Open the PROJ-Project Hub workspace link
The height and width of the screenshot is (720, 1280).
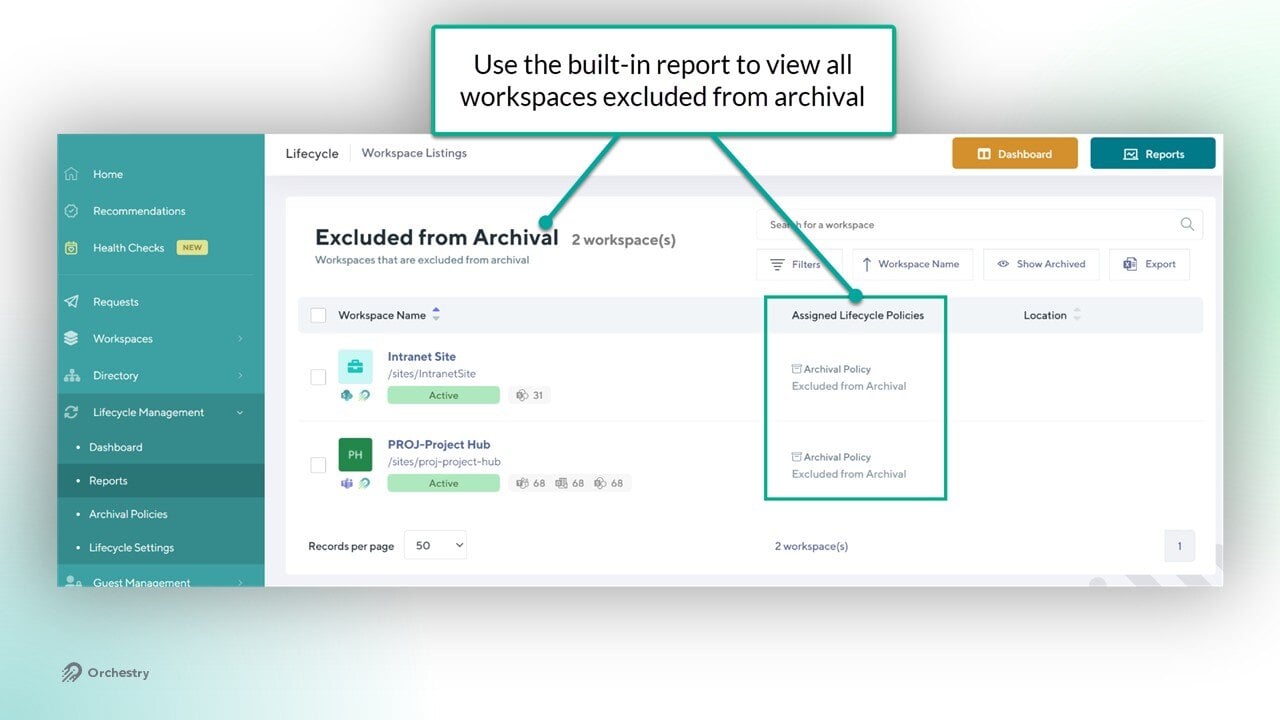click(x=439, y=445)
